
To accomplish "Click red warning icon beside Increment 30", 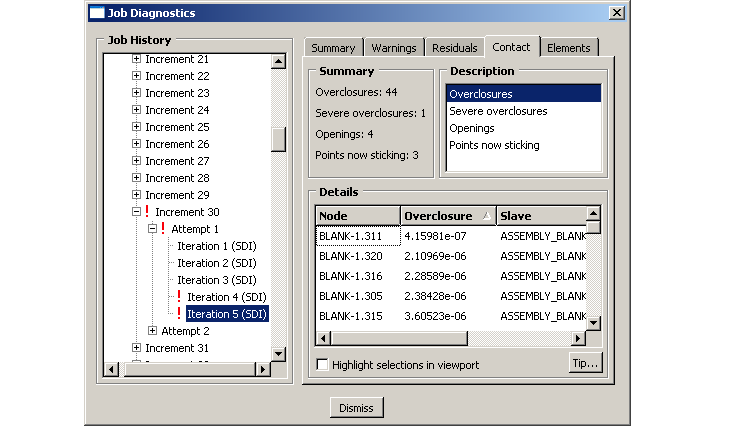I will [x=147, y=212].
